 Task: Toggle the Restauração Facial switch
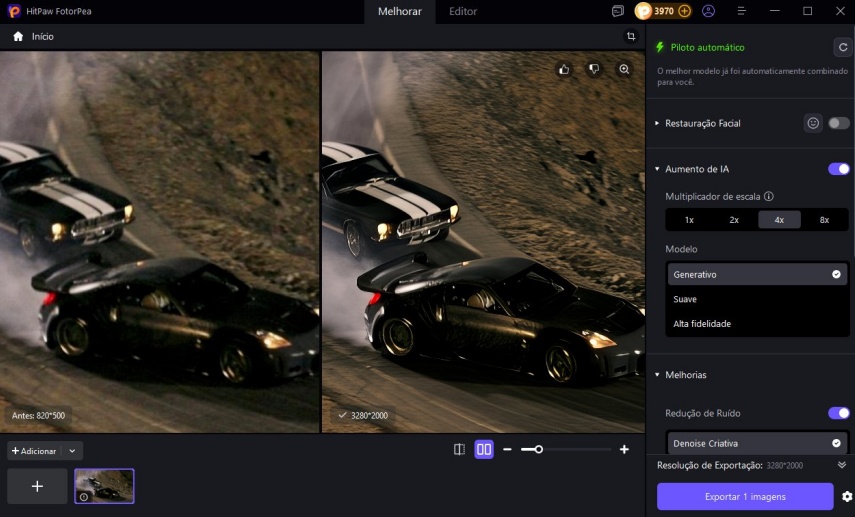pos(838,123)
